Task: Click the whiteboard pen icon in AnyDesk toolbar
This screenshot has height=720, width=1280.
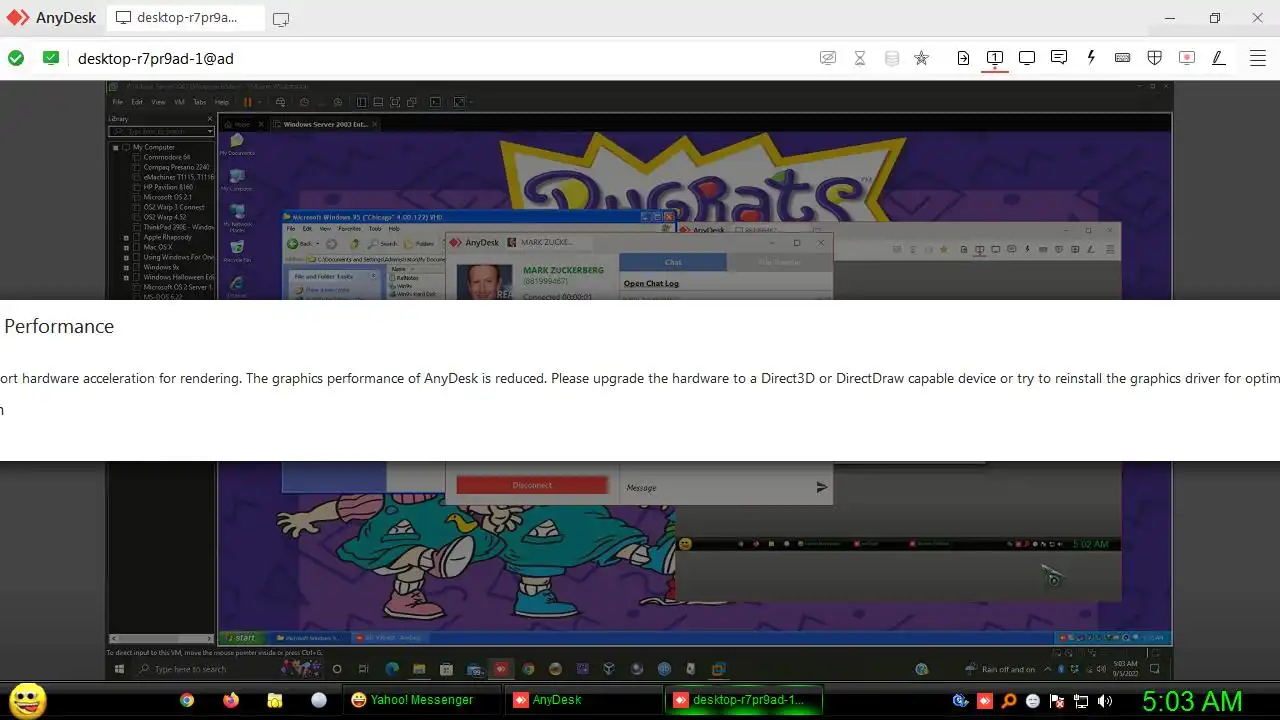Action: click(1219, 58)
